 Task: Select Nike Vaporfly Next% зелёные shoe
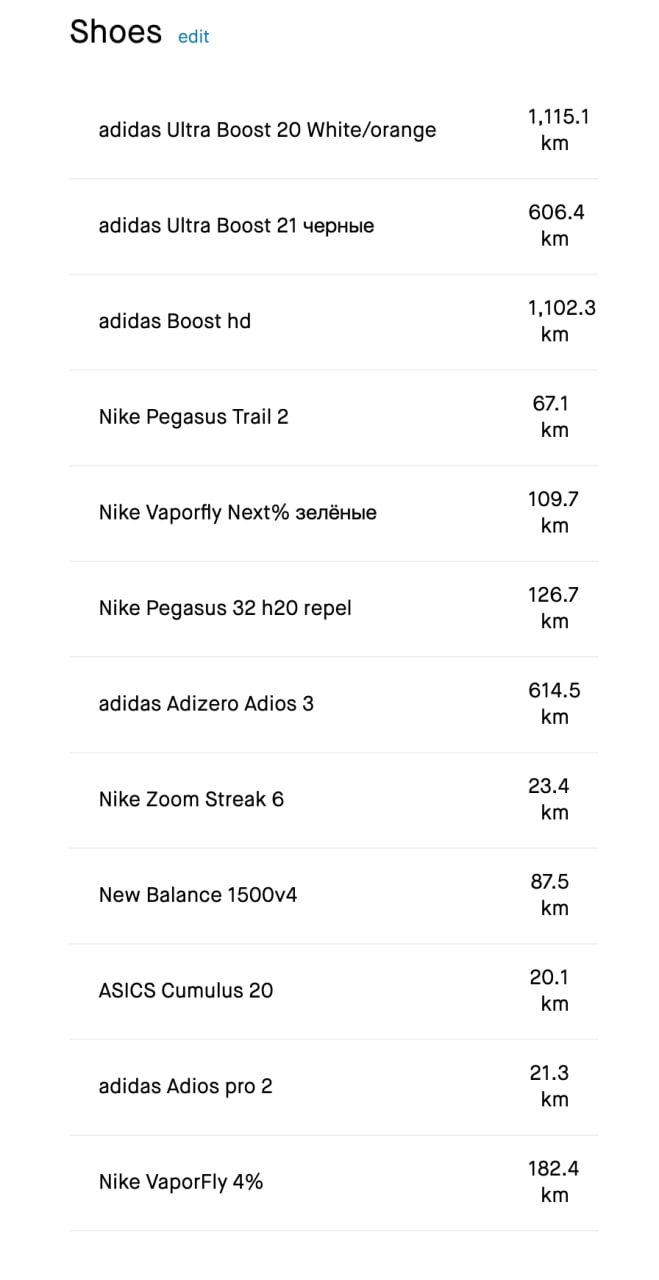click(237, 513)
